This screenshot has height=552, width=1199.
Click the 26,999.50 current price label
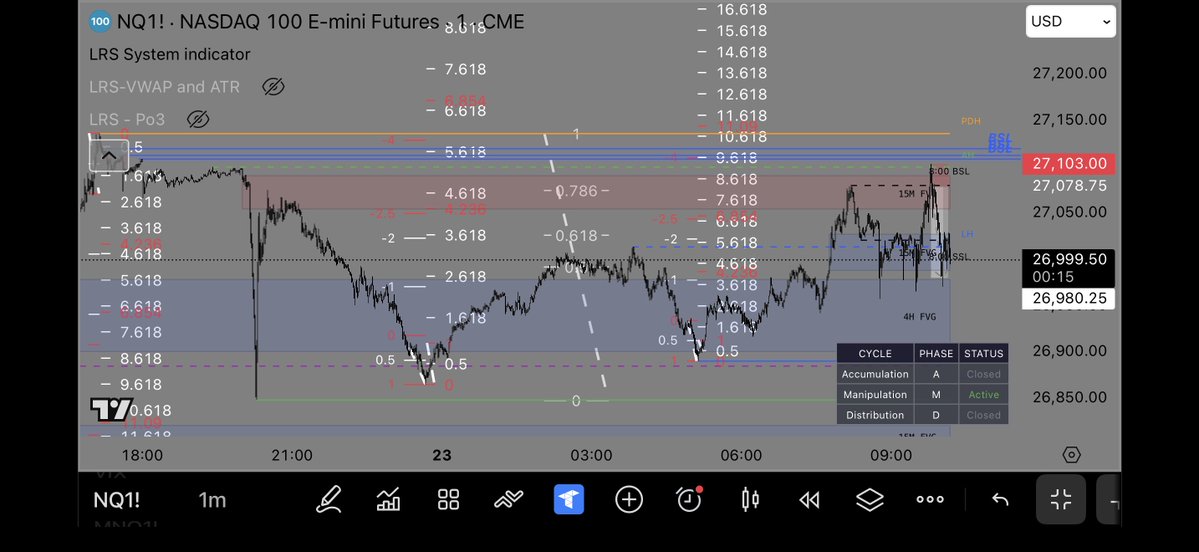tap(1069, 268)
